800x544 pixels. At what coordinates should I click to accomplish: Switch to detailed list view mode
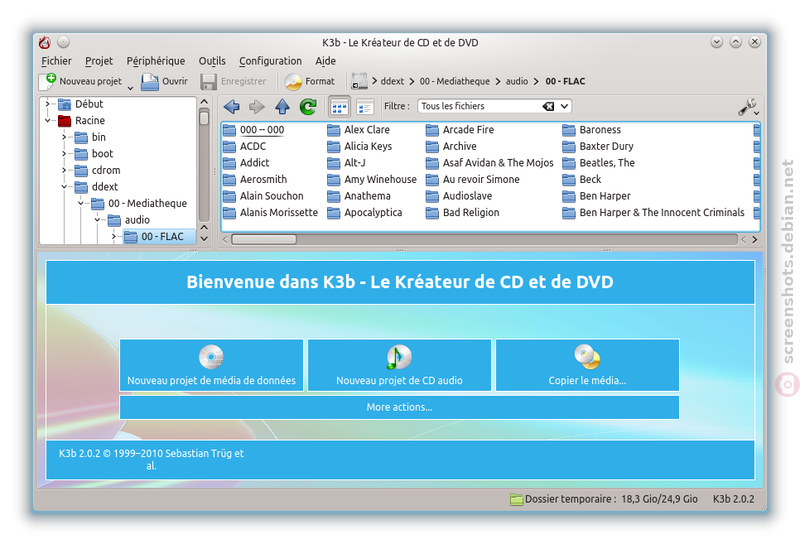365,107
